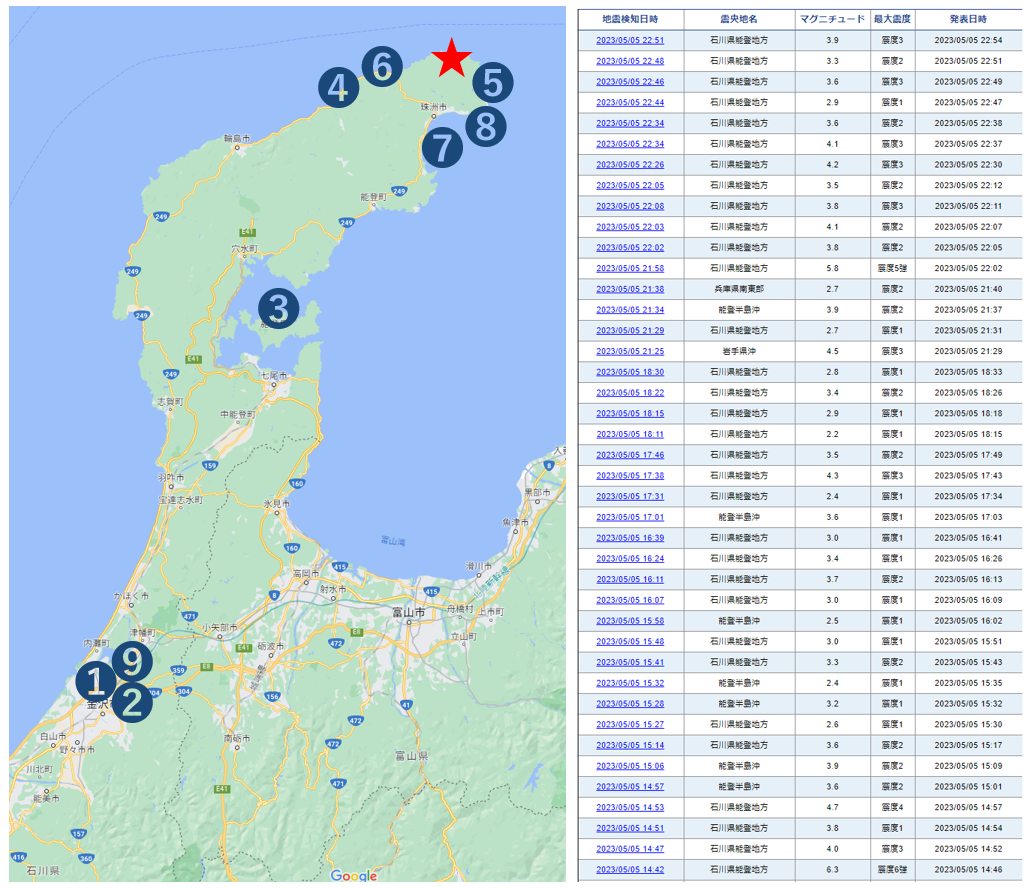Click the Google logo on the map
Viewport: 1032px width, 888px height.
click(353, 876)
